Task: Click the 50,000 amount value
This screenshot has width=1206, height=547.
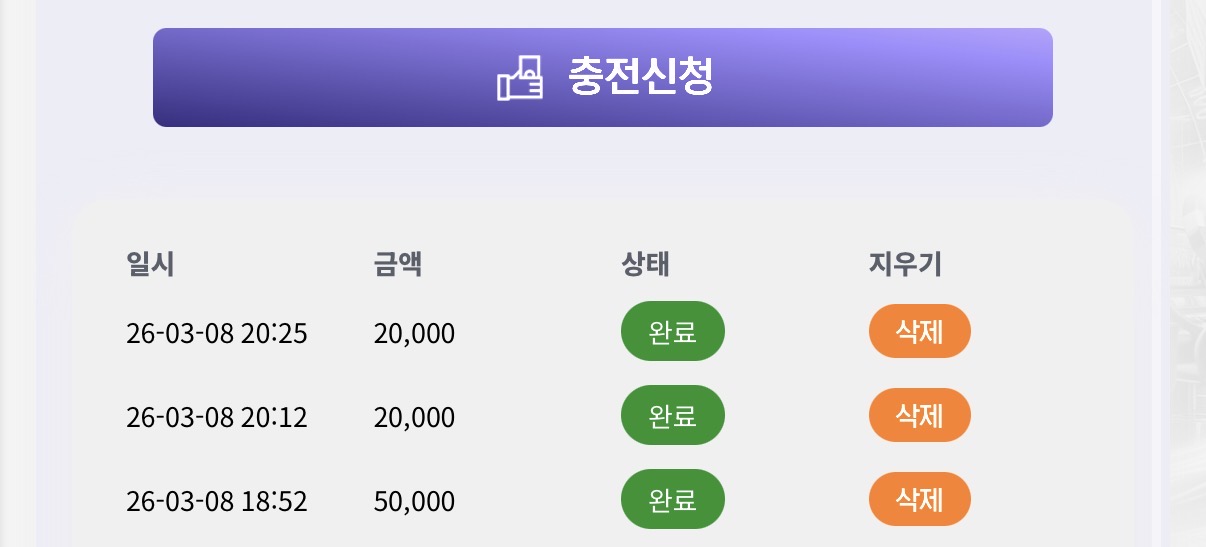Action: tap(414, 501)
